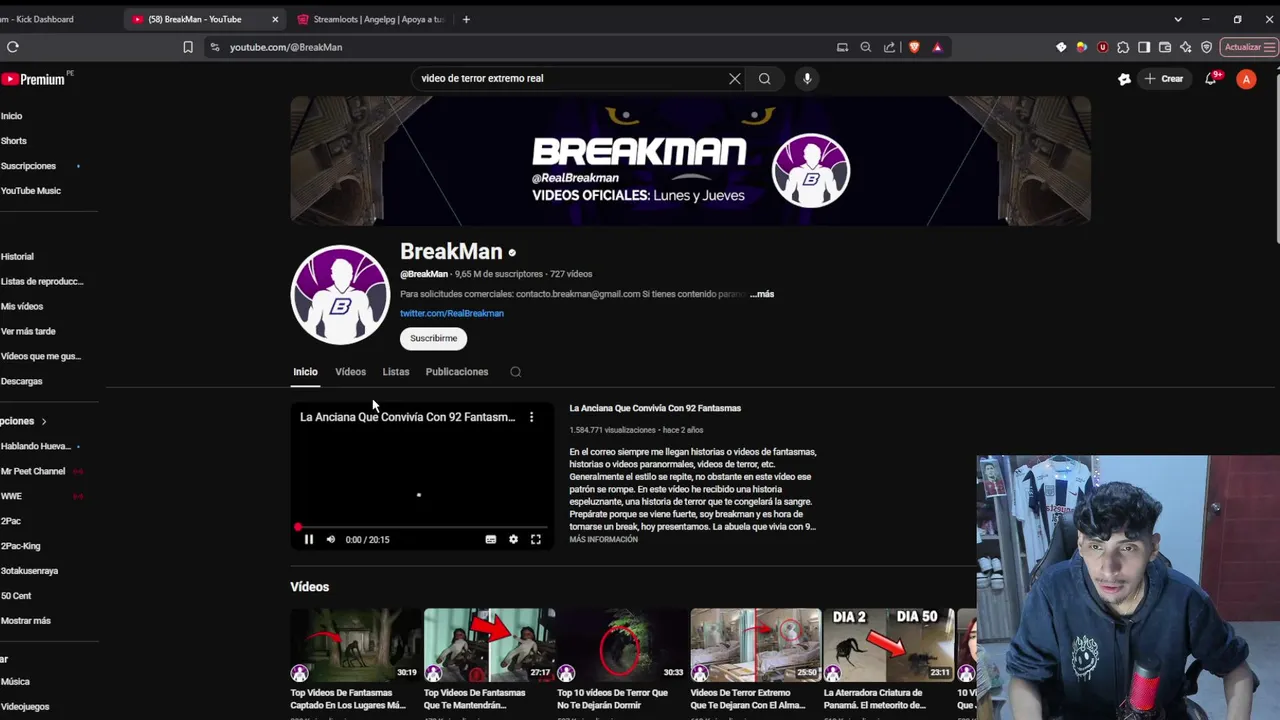Start voice search with microphone icon
The height and width of the screenshot is (720, 1280).
point(807,78)
